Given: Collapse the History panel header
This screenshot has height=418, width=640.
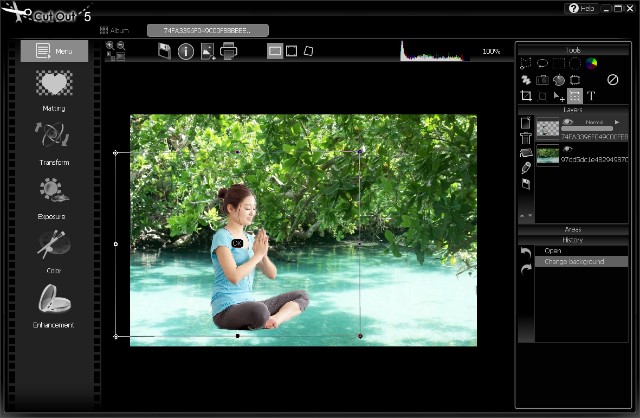Looking at the screenshot, I should point(573,240).
